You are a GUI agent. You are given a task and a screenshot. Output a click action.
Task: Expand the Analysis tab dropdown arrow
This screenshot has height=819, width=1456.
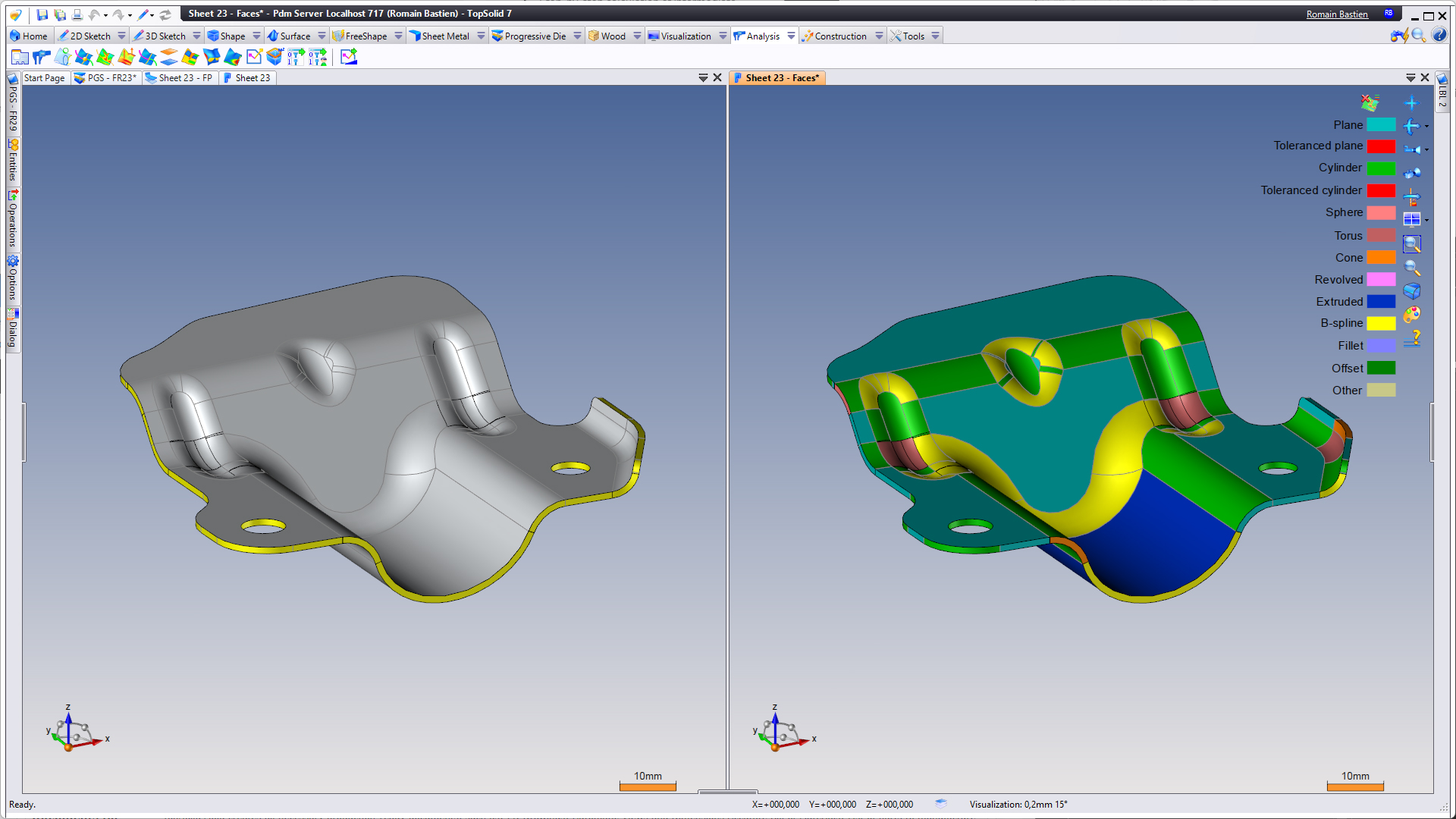click(791, 36)
